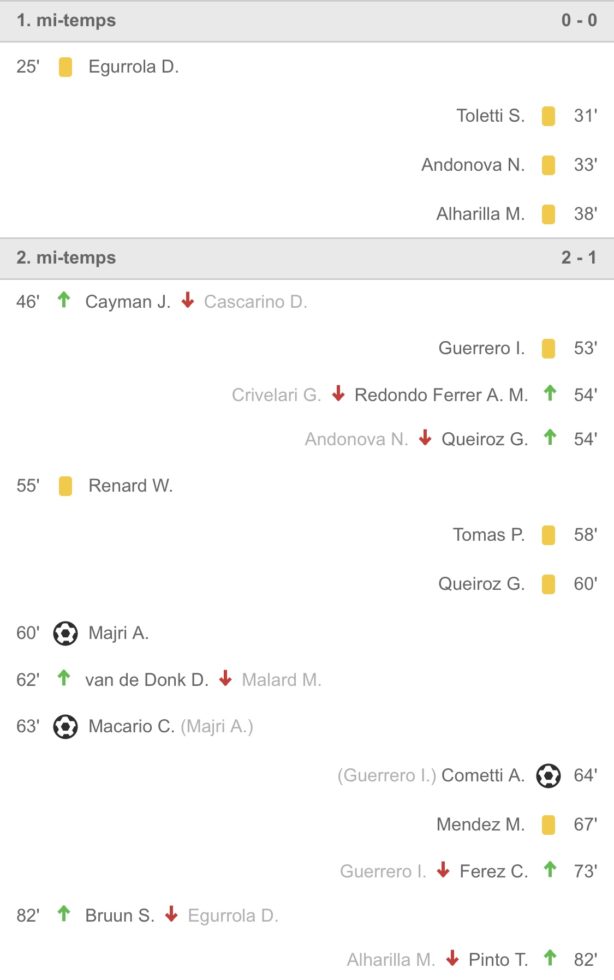Click the green substitution arrow beside Cayman J.

point(64,300)
